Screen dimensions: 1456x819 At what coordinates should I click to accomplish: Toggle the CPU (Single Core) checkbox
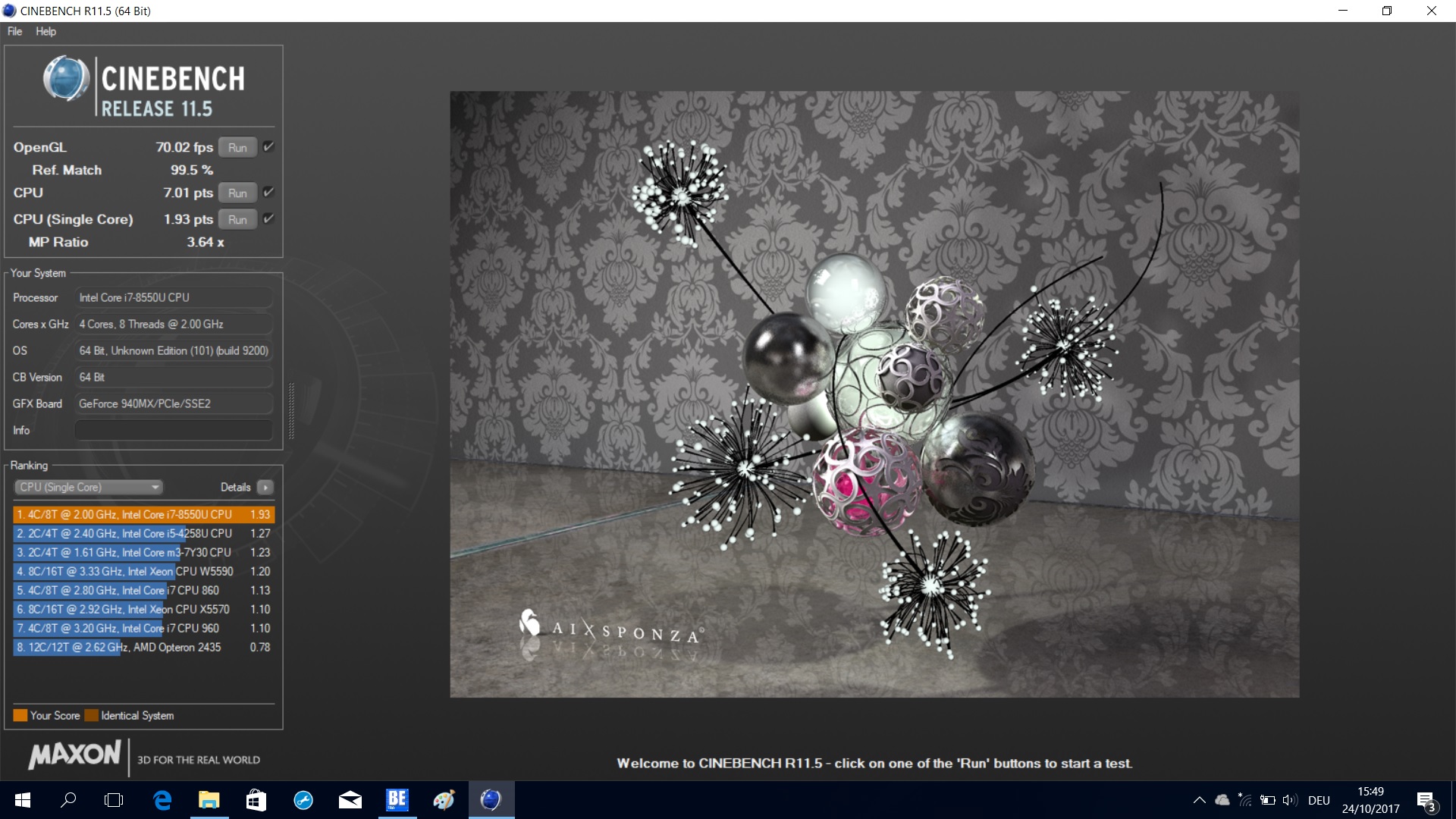268,219
